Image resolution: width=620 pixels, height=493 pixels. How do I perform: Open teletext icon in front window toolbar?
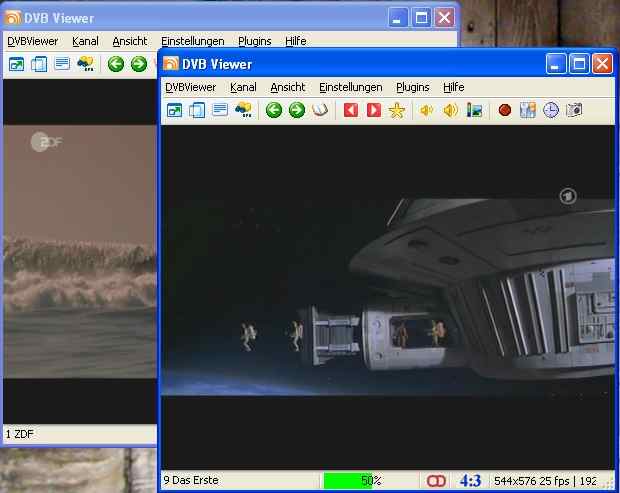[x=220, y=110]
